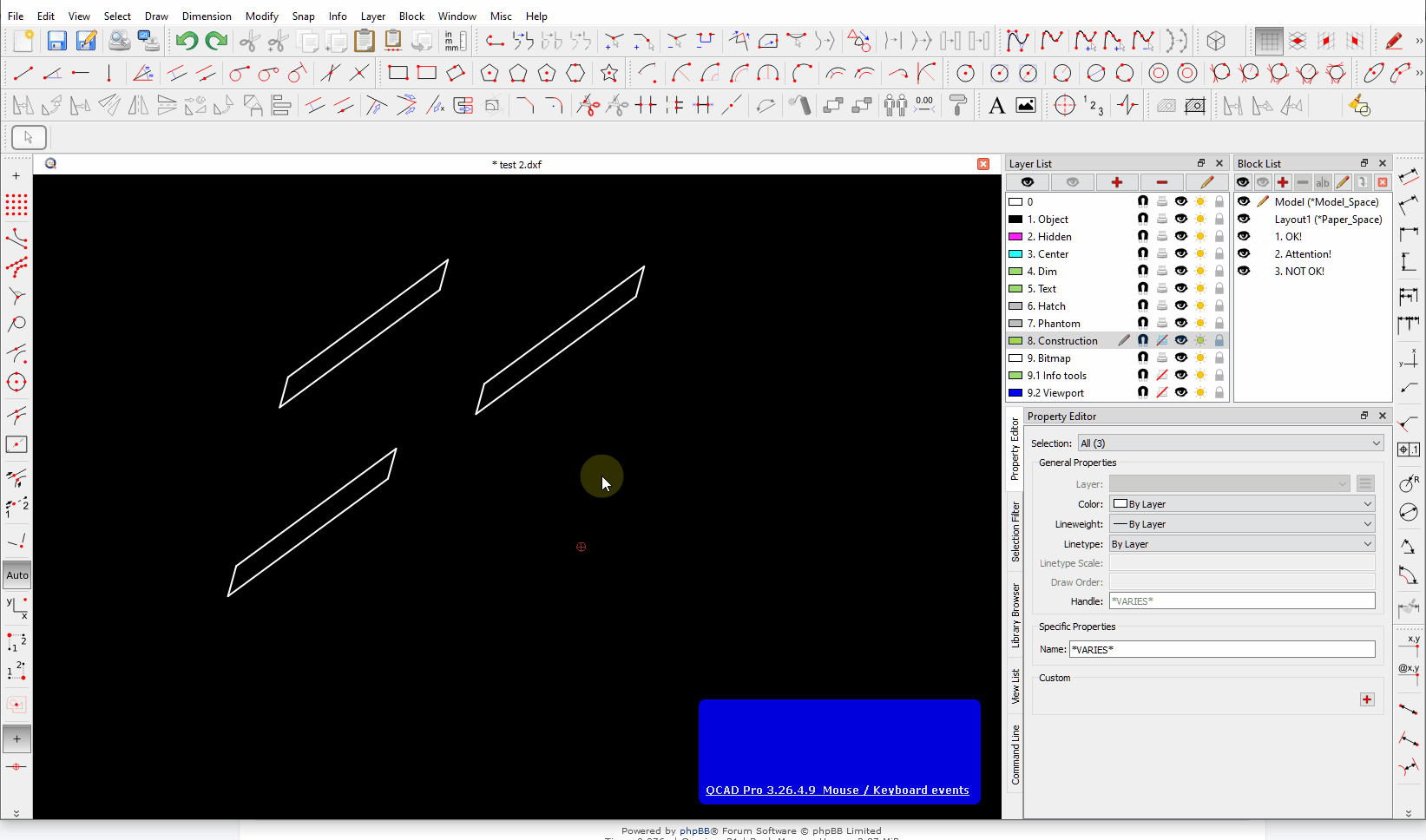Select the paint roller tool icon
This screenshot has width=1426, height=840.
point(958,106)
